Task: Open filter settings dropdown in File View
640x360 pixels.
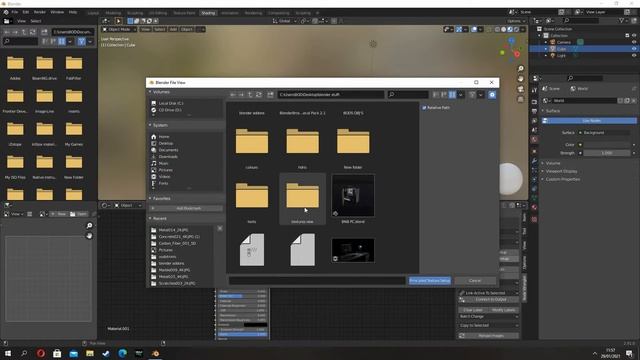Action: click(480, 95)
